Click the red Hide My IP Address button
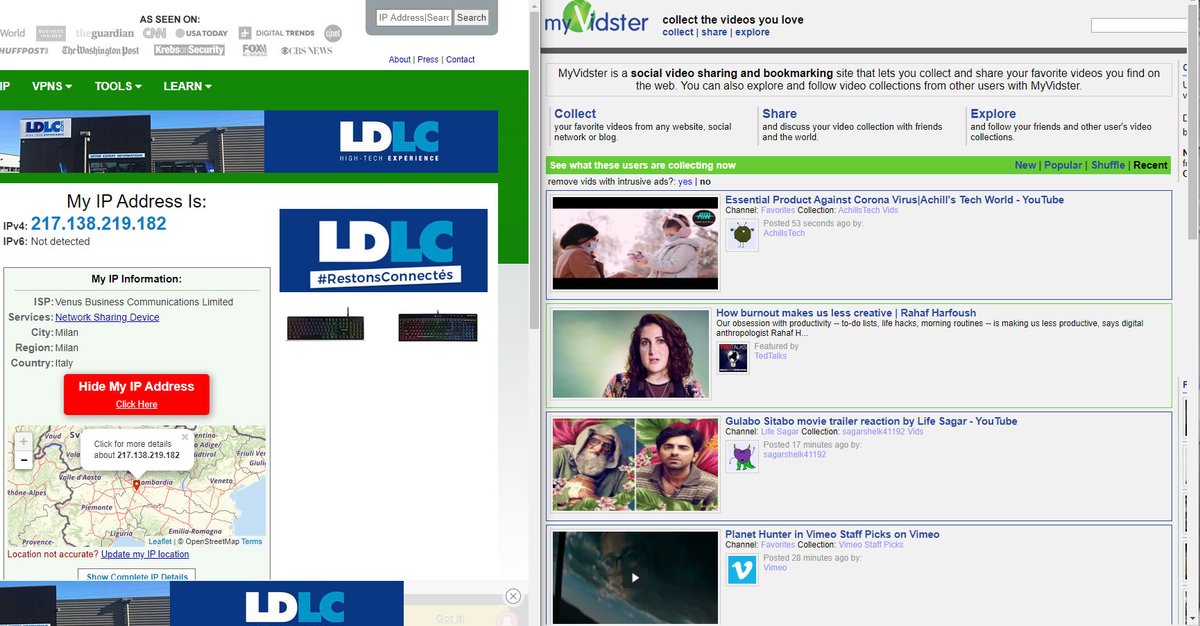This screenshot has width=1200, height=626. pos(136,394)
